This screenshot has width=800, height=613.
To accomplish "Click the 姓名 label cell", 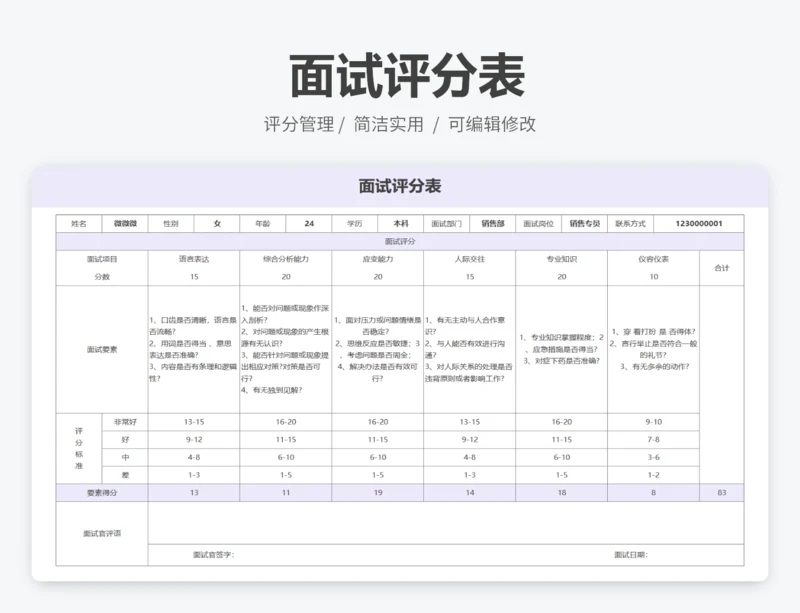I will [x=79, y=224].
